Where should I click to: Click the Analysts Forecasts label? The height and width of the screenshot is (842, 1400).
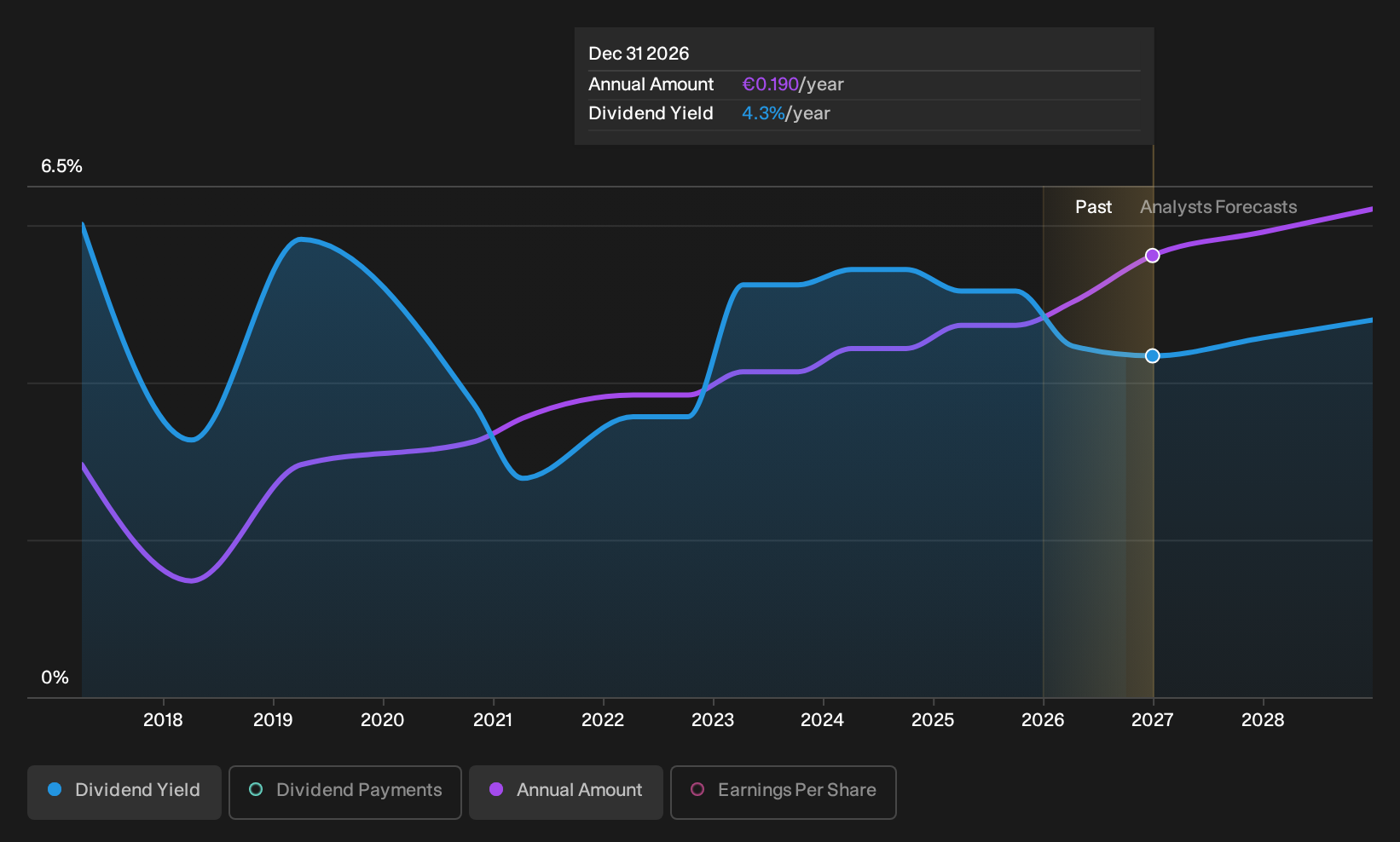pyautogui.click(x=1218, y=207)
